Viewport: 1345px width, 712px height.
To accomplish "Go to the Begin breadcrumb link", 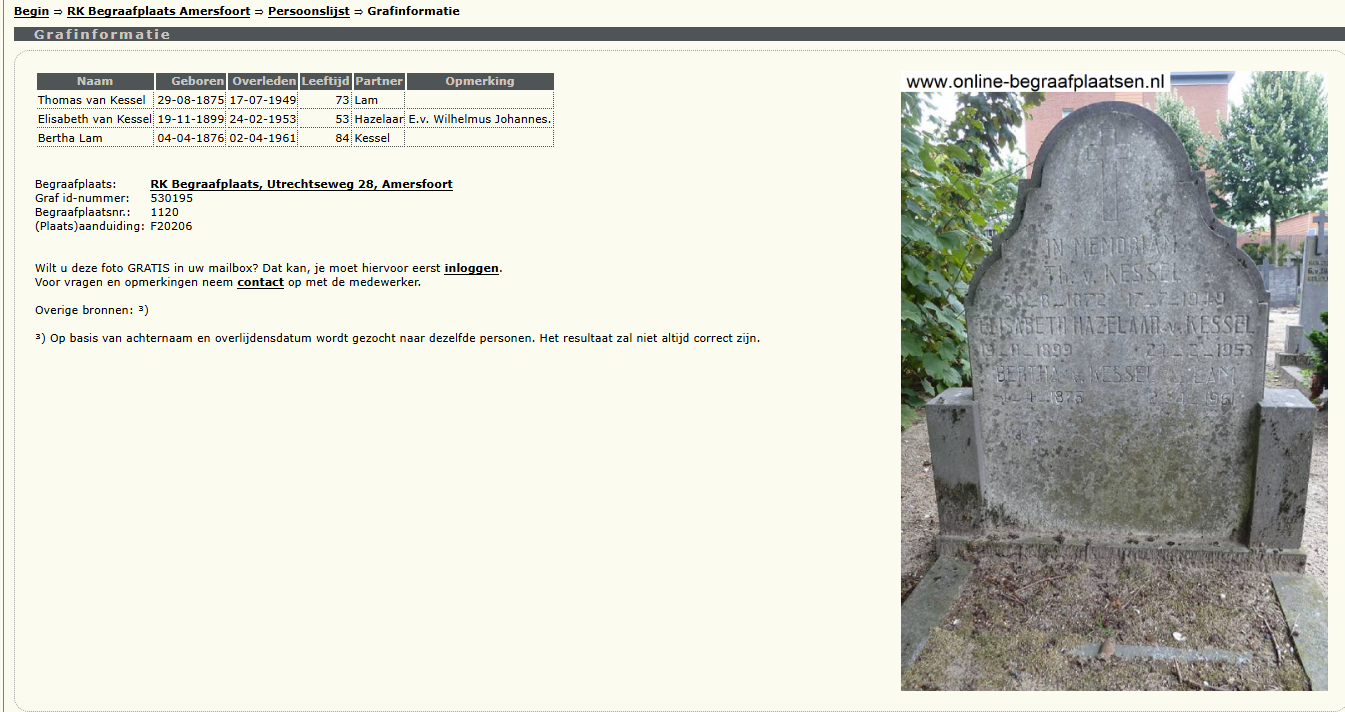I will pos(31,11).
